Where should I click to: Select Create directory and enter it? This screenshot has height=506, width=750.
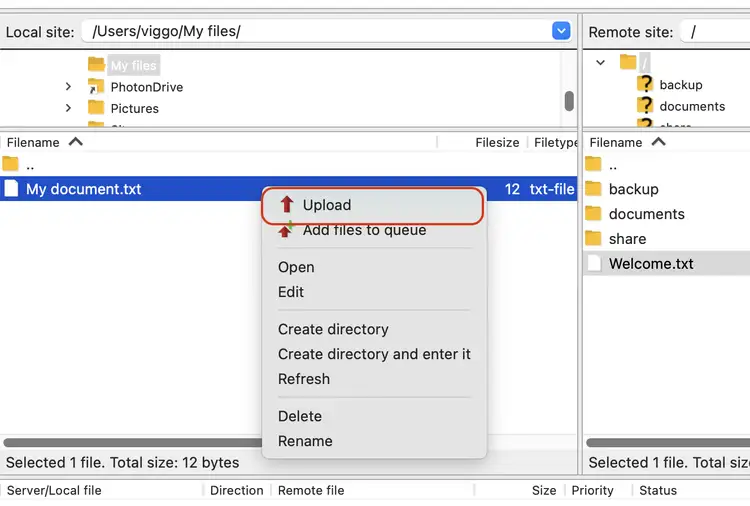pos(374,354)
